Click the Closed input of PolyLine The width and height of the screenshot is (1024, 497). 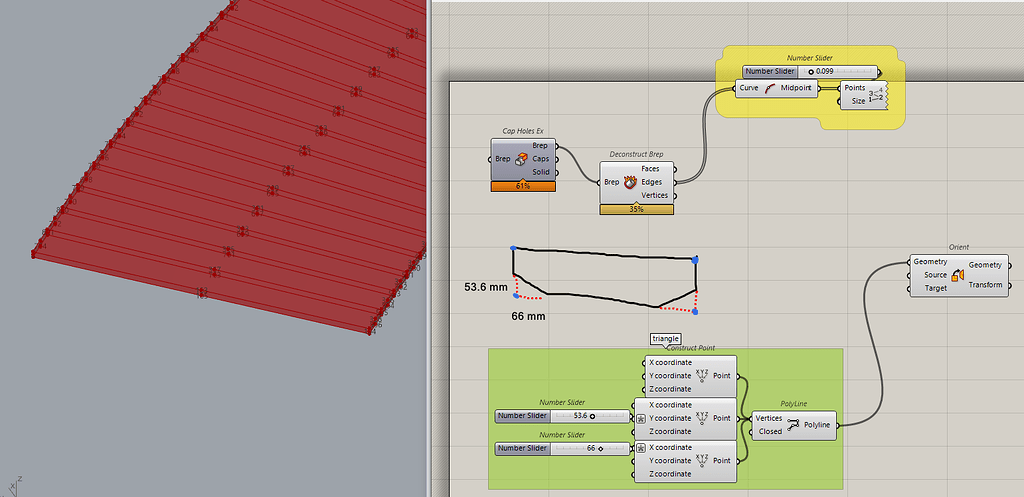point(771,431)
